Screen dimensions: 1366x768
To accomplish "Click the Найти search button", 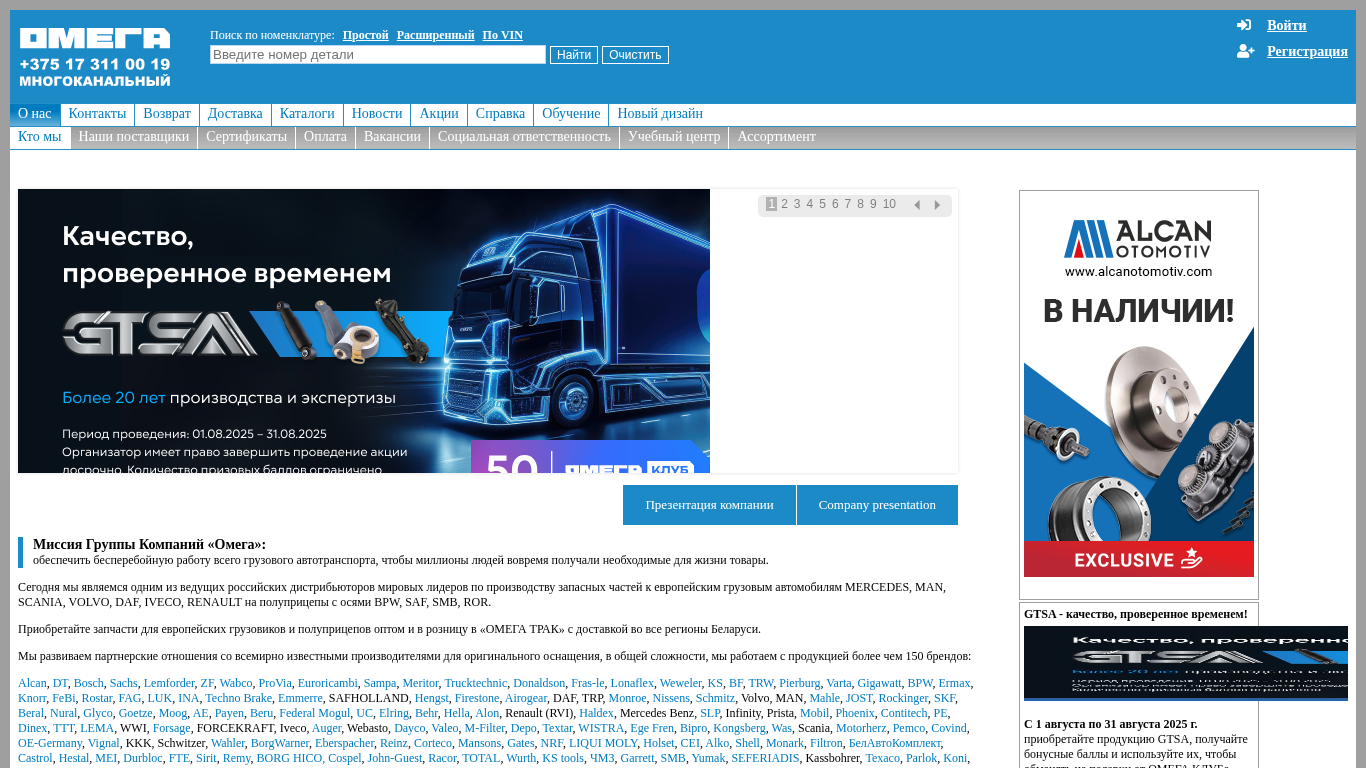I will pos(574,55).
